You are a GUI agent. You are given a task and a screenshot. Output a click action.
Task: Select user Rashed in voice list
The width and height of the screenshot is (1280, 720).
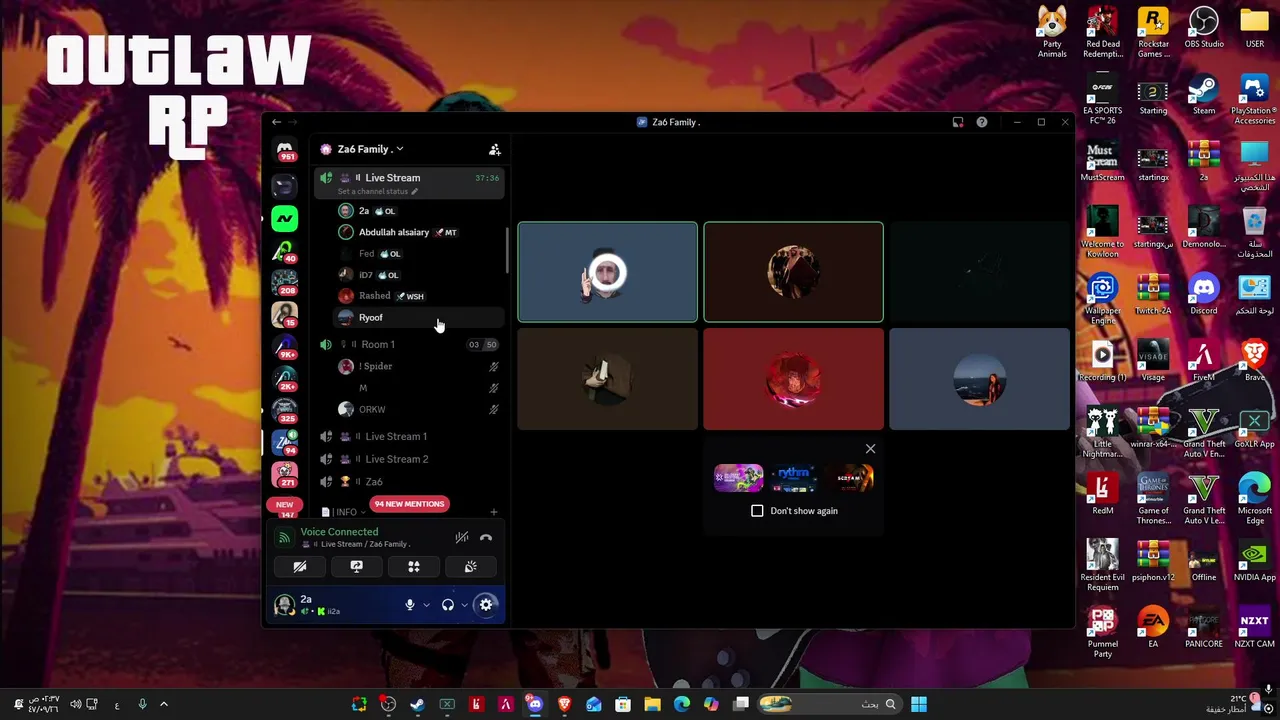tap(418, 296)
